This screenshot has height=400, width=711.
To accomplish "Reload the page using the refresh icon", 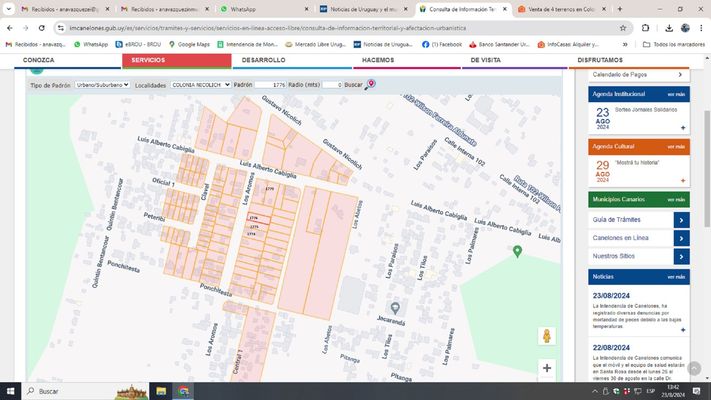I will 41,28.
